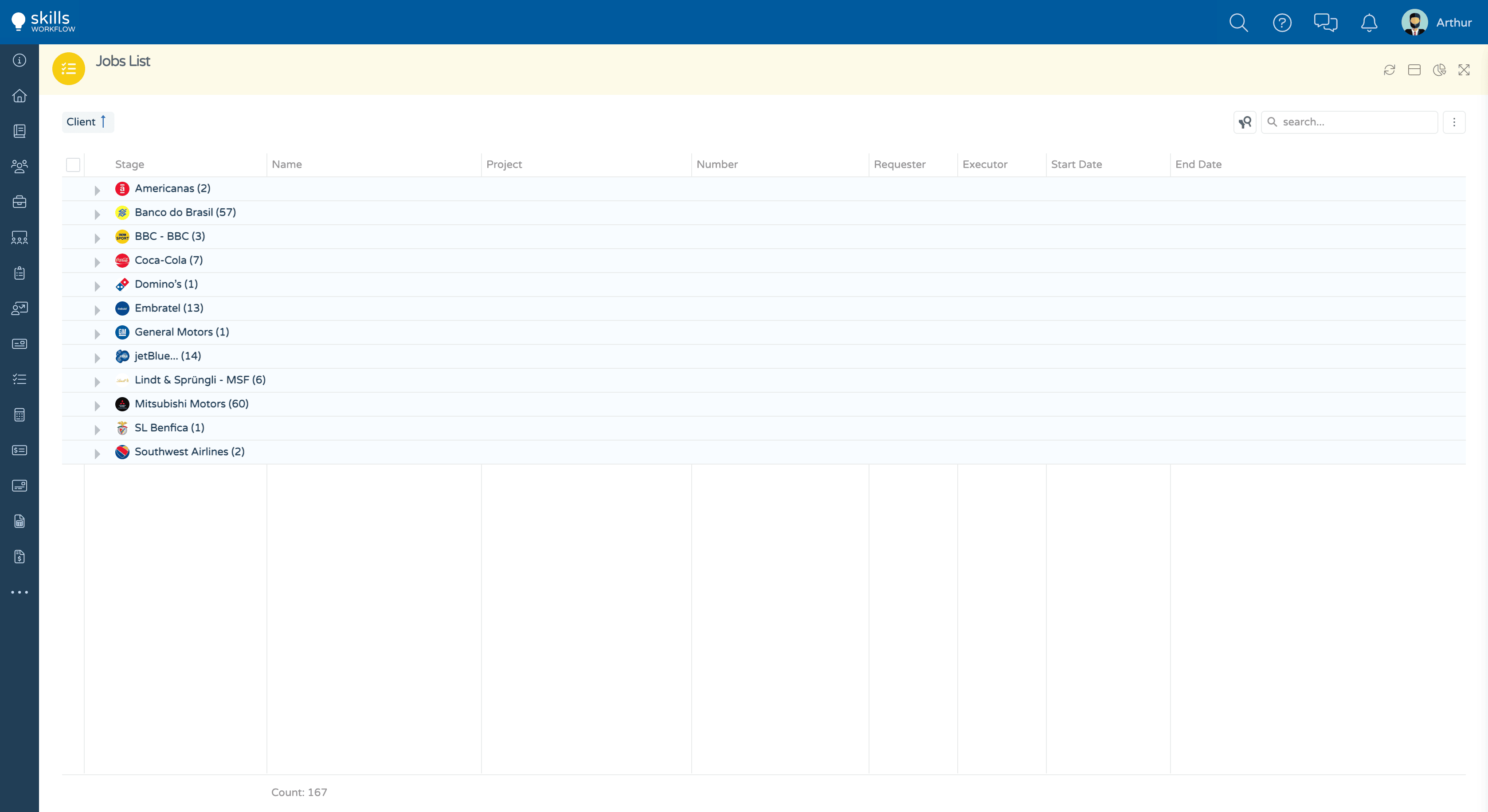This screenshot has width=1488, height=812.
Task: Click the yellow Jobs List checklist icon
Action: click(69, 69)
